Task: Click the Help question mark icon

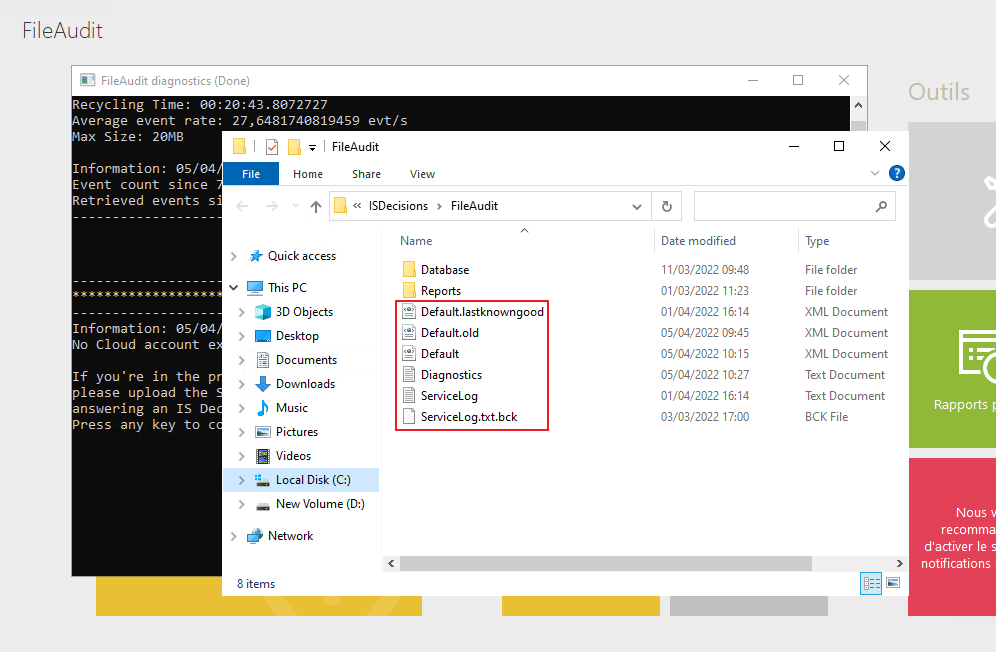Action: tap(897, 174)
